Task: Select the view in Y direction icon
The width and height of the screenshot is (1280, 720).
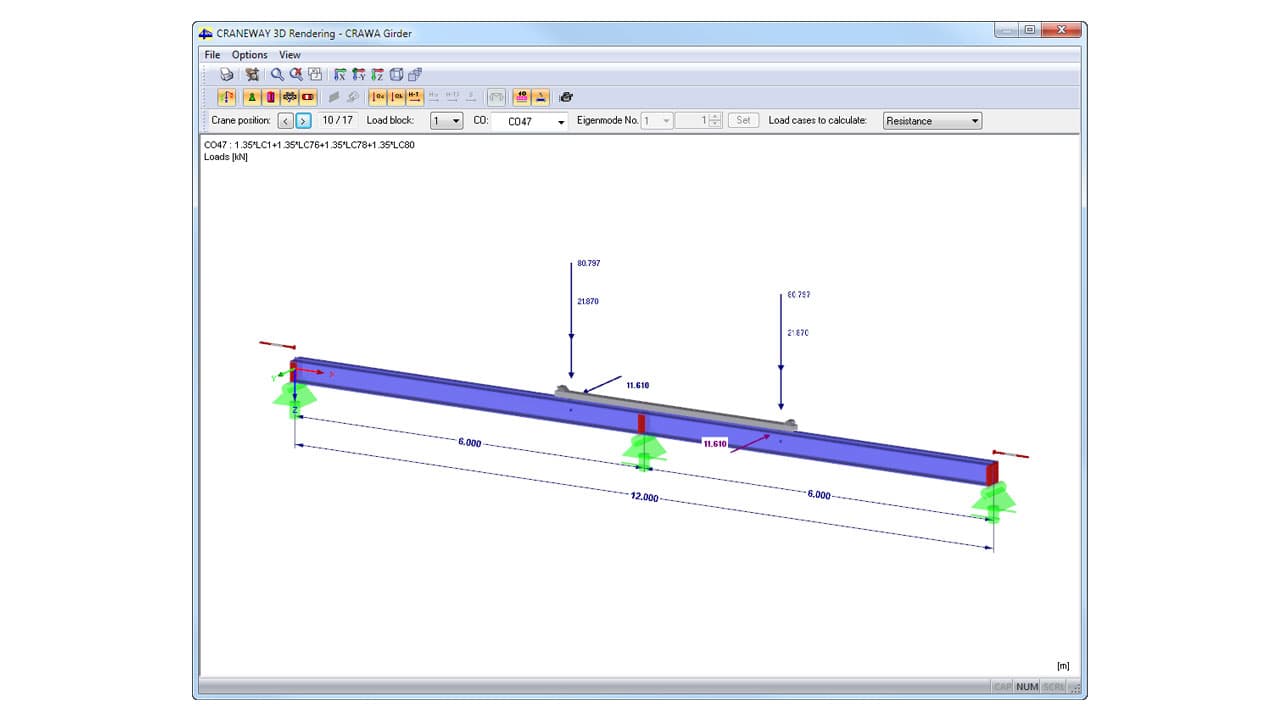Action: (358, 74)
